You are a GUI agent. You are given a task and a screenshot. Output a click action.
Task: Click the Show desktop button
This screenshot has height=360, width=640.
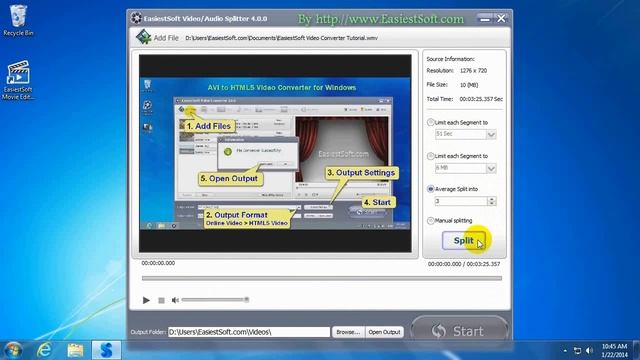(636, 350)
